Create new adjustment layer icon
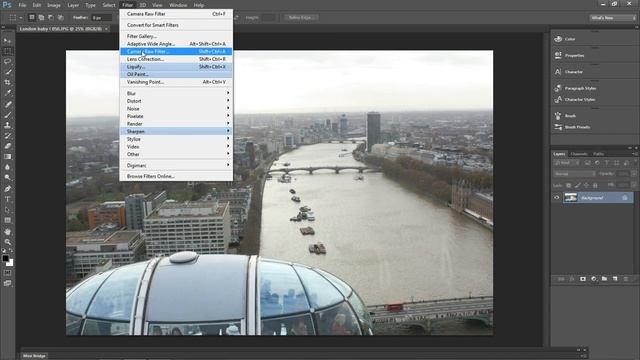 tap(594, 279)
